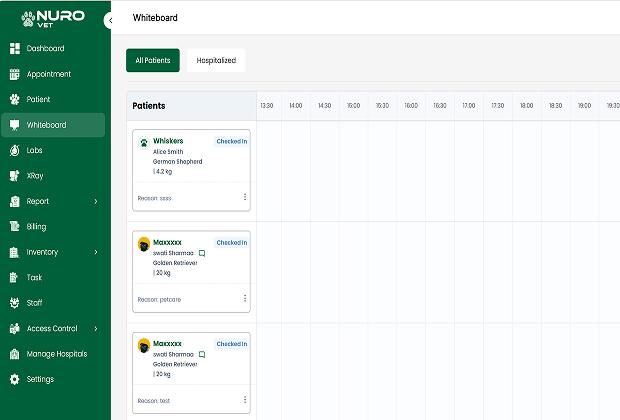Open Labs from the sidebar

click(x=14, y=151)
